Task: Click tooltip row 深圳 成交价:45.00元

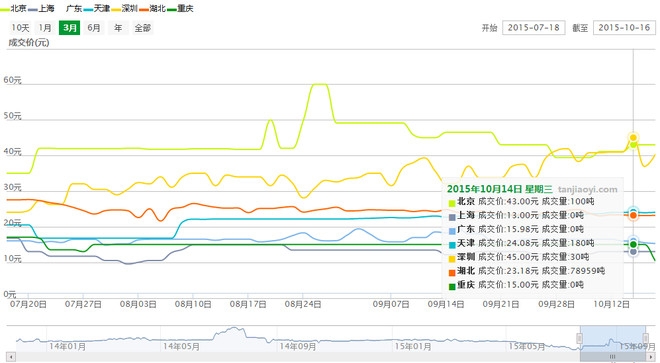Action: (519, 257)
